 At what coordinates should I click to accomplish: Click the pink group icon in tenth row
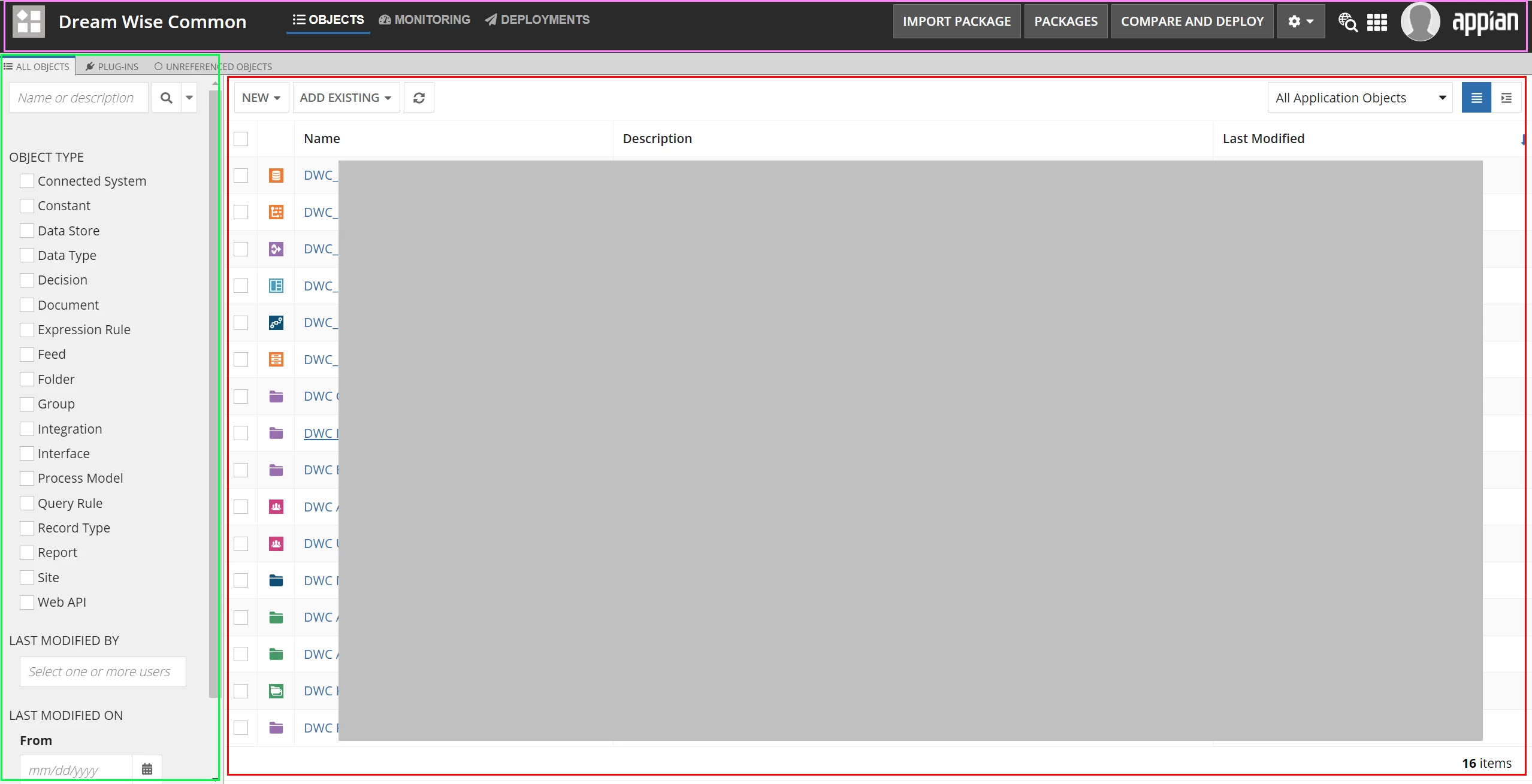(x=276, y=507)
